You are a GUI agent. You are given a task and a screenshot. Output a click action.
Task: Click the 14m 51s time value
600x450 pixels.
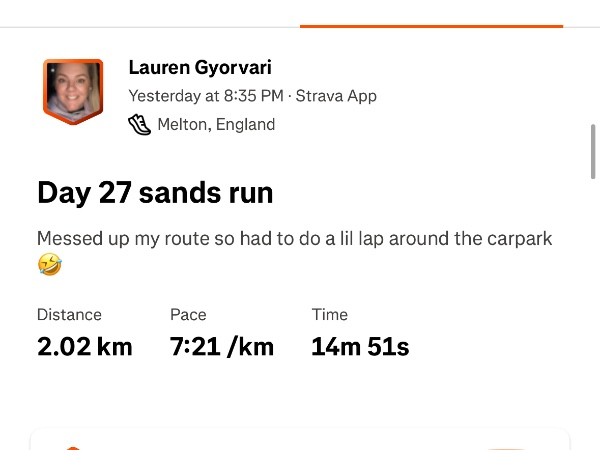click(360, 347)
